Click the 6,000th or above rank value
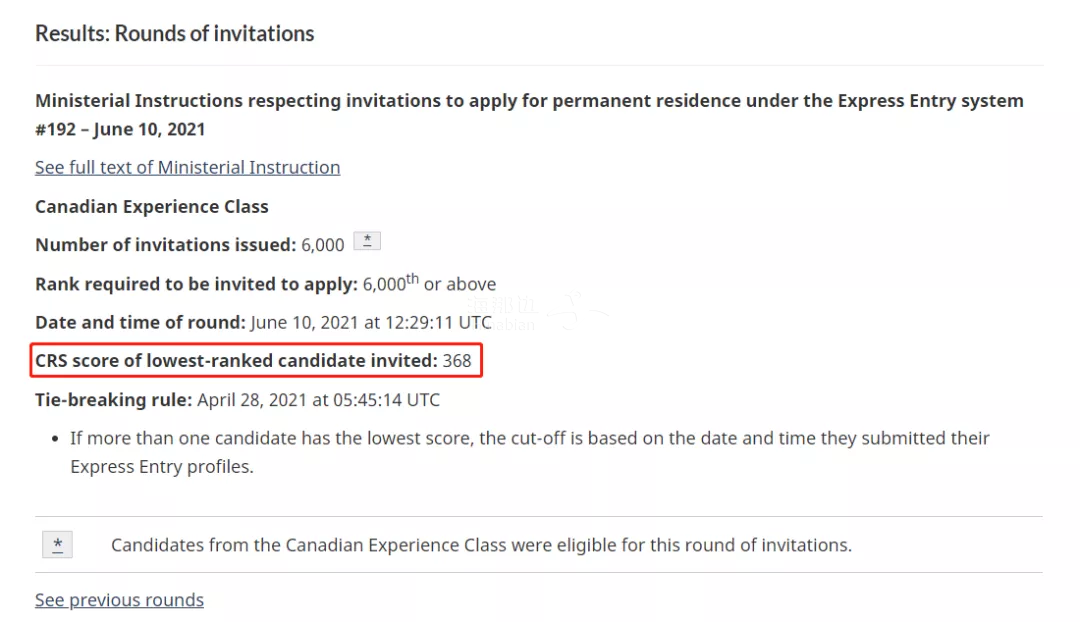 [x=429, y=283]
